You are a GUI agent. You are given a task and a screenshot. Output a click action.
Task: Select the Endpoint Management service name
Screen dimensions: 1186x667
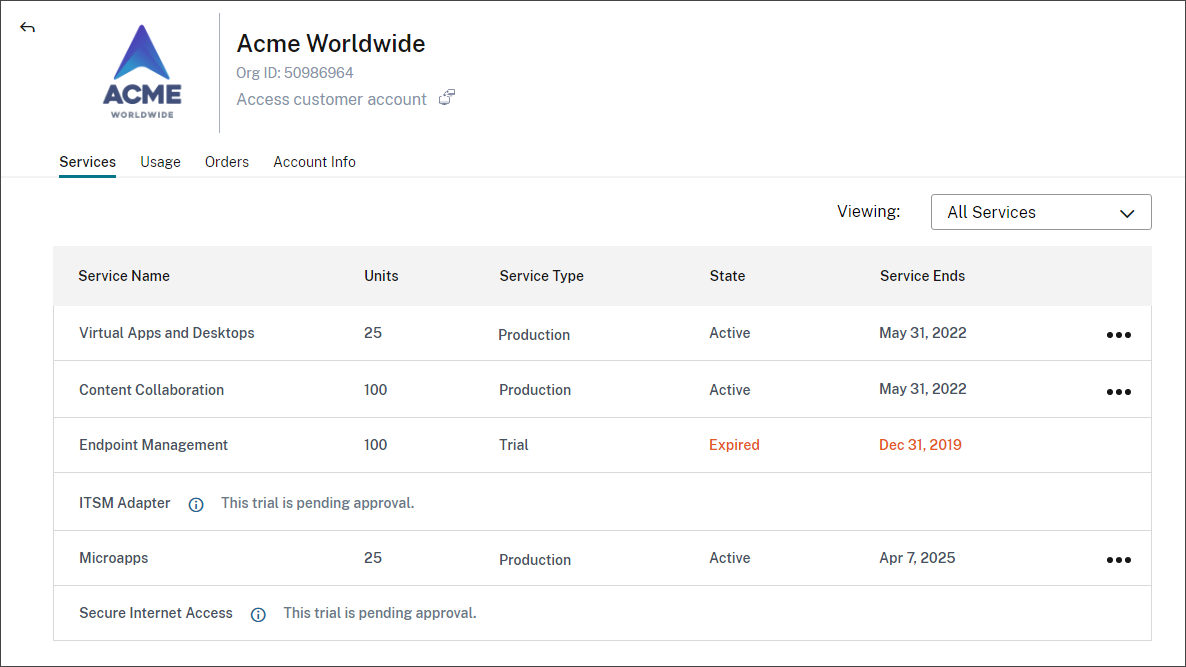(x=154, y=445)
